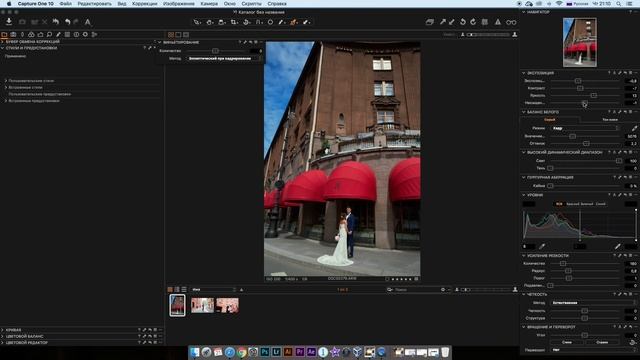
Task: Click the Spotlight icon in menu bar
Action: tap(619, 4)
